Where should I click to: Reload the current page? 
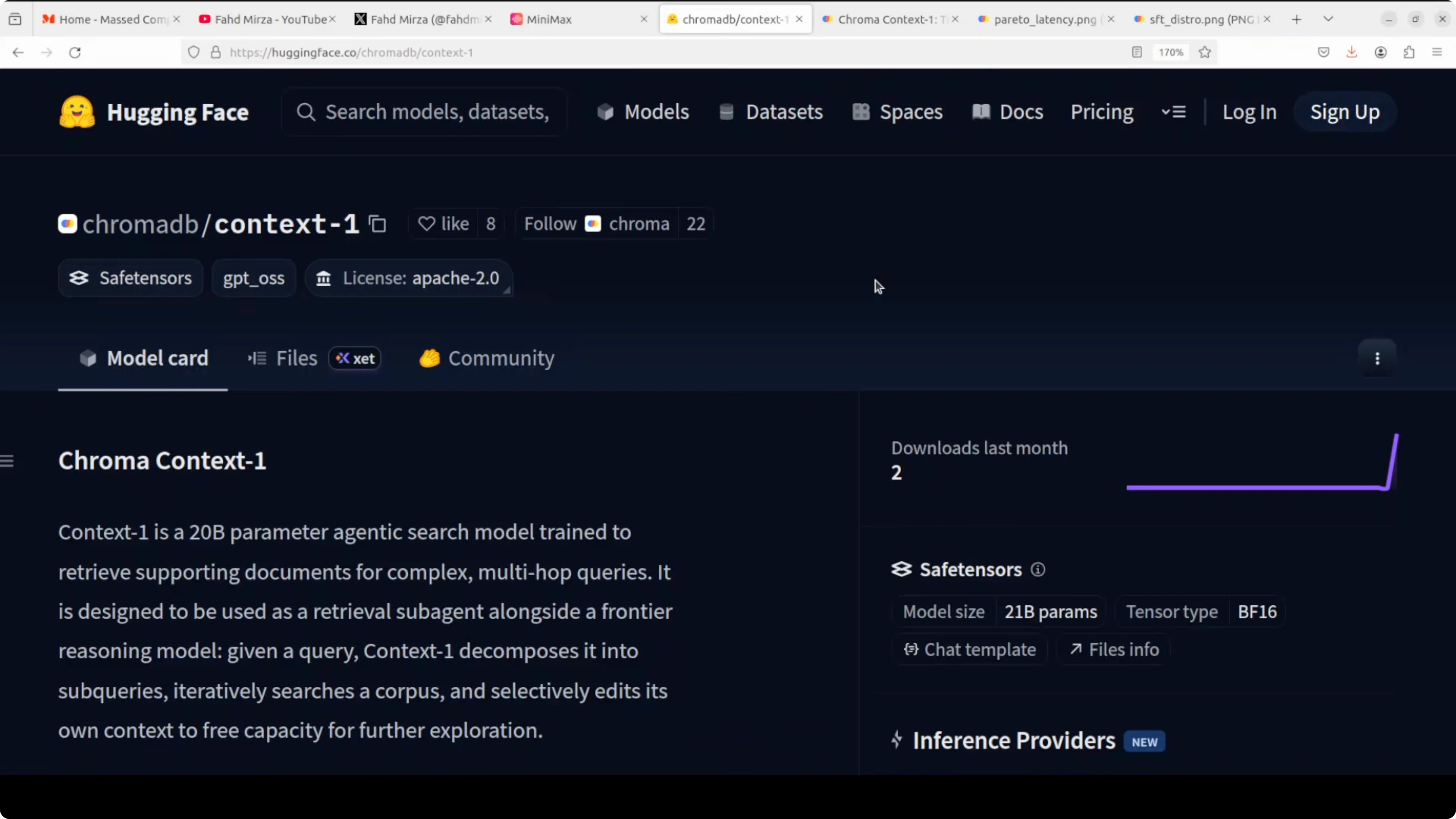point(75,53)
